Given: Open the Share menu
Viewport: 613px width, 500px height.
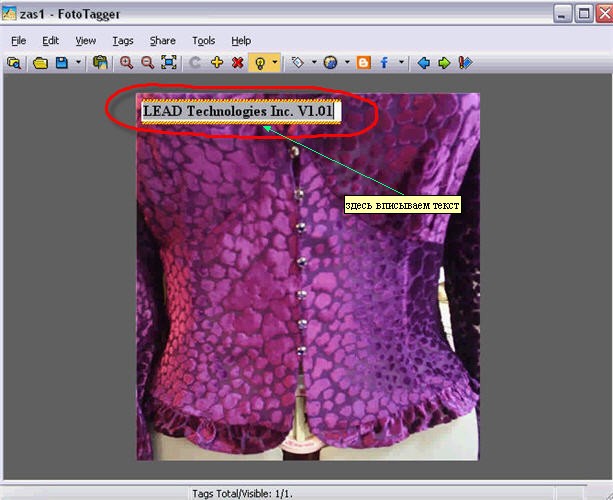Looking at the screenshot, I should coord(163,41).
